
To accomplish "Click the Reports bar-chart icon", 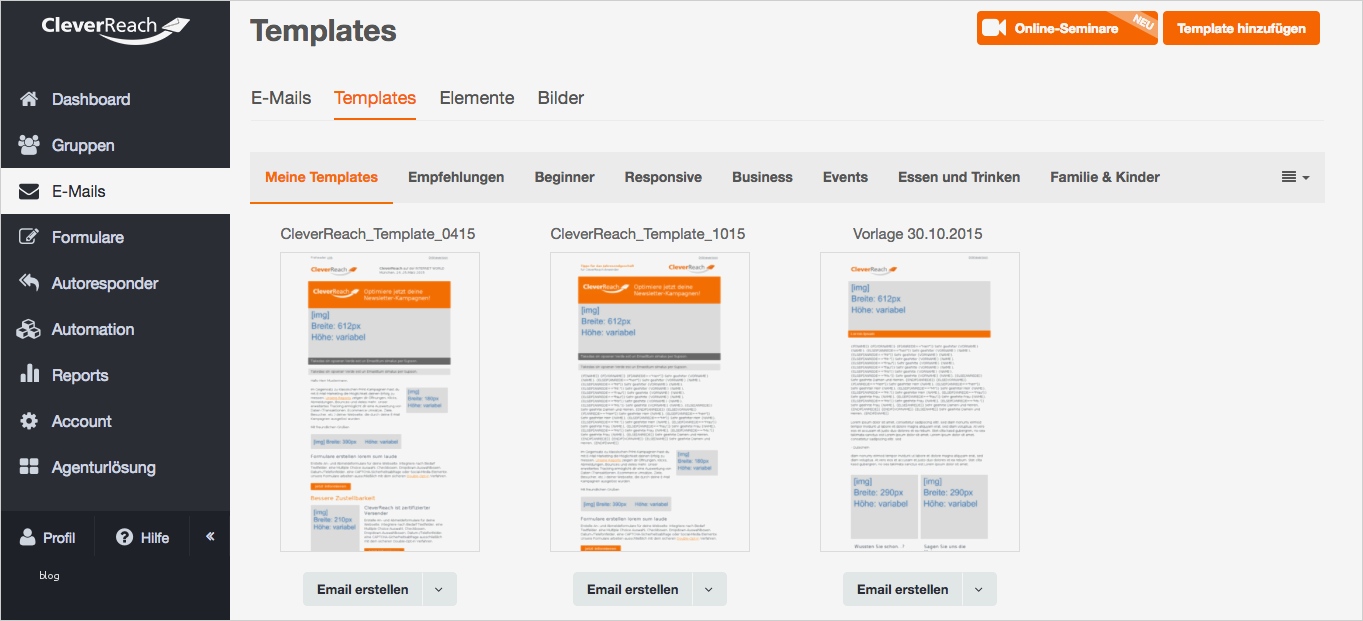I will coord(28,375).
